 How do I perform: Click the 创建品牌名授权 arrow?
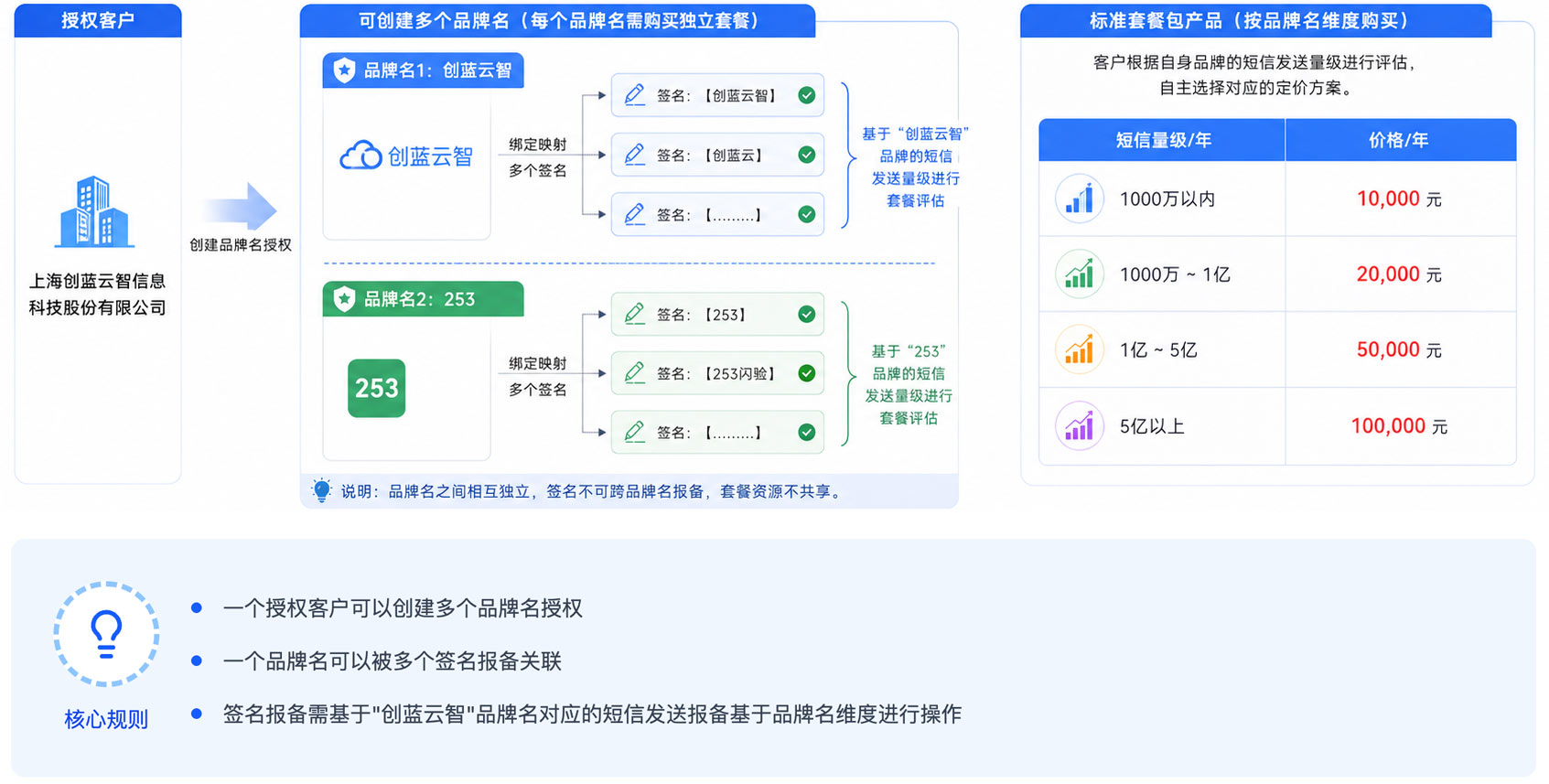click(241, 208)
